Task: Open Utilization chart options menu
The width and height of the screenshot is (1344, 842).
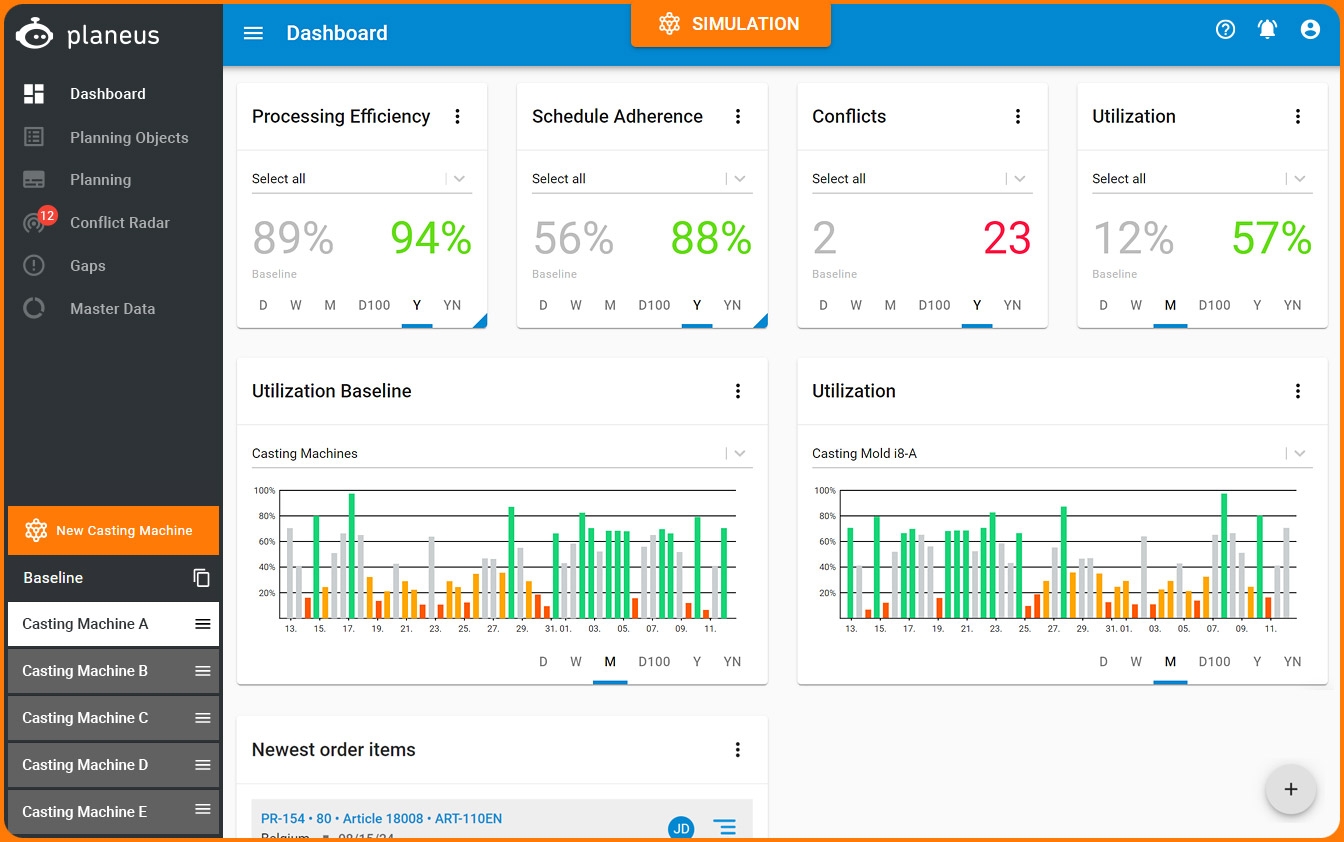Action: 1298,391
